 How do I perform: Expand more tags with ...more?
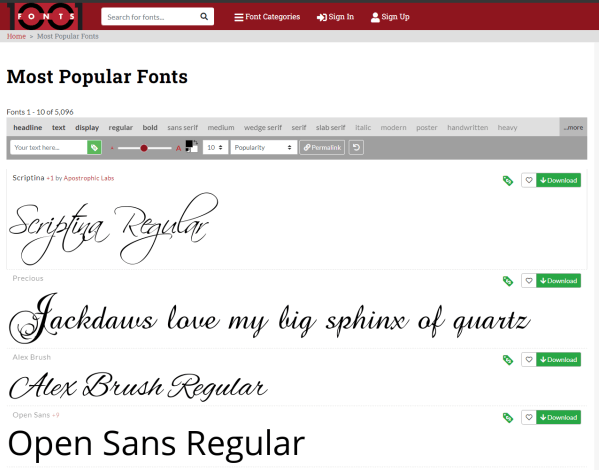coord(573,127)
